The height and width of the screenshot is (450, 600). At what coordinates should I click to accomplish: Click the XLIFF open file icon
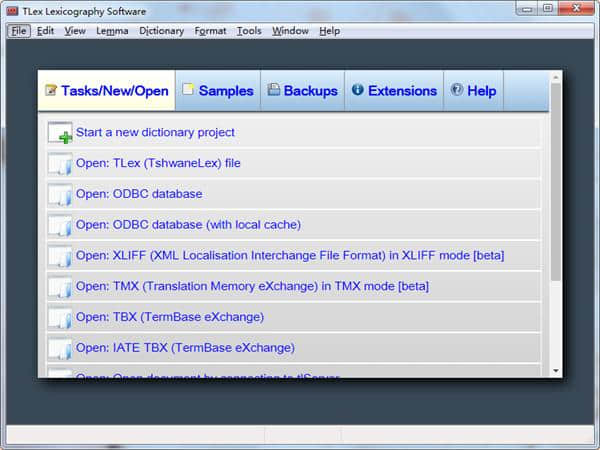click(x=60, y=256)
